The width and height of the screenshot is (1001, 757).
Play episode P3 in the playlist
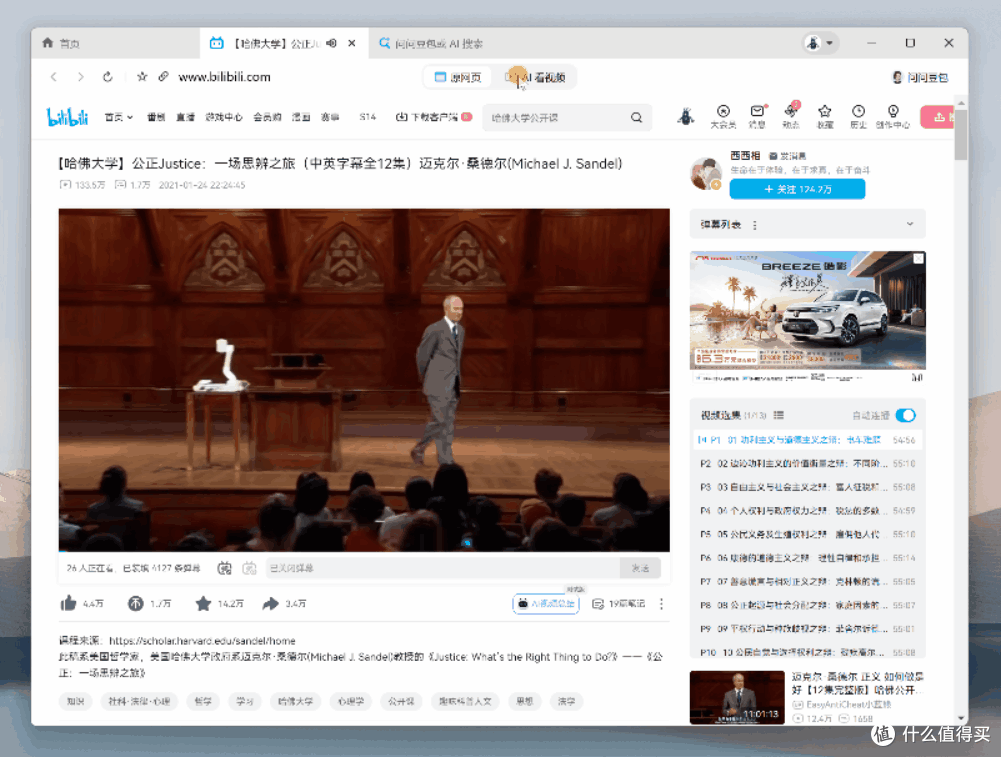click(808, 487)
